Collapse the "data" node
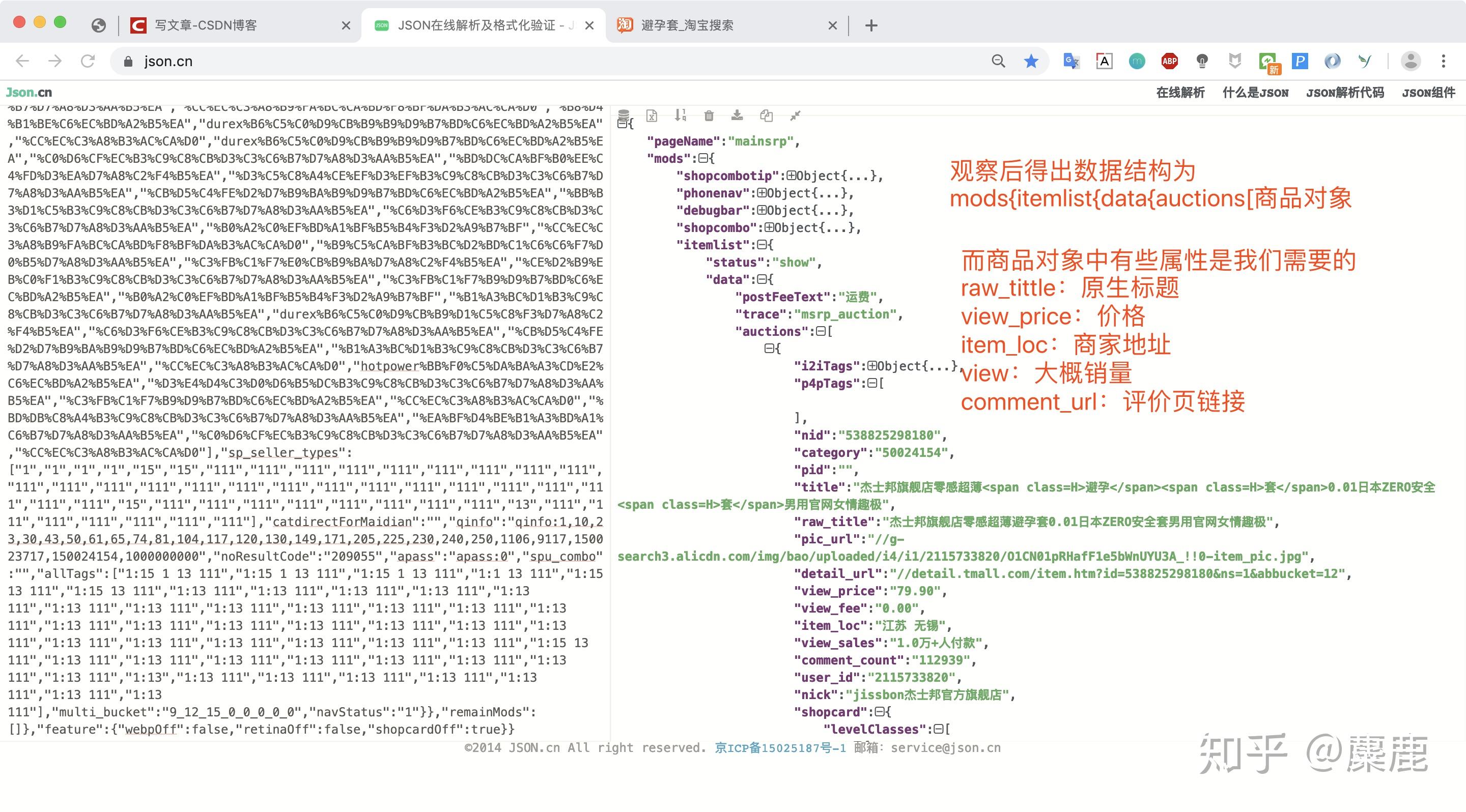 coord(762,279)
